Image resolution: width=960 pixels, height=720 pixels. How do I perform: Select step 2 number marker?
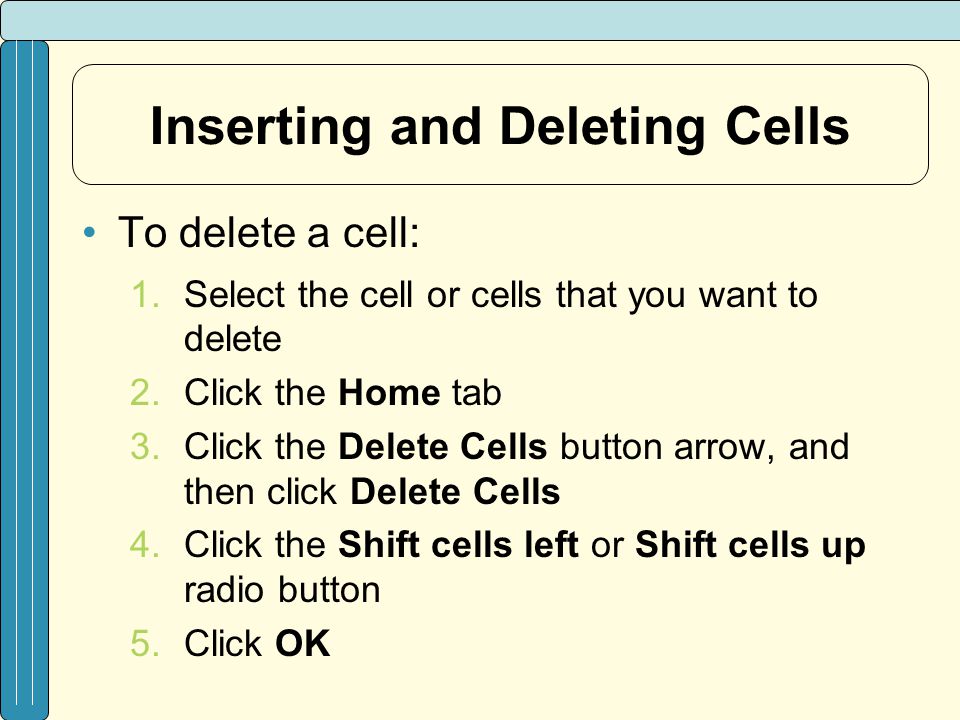click(x=145, y=392)
